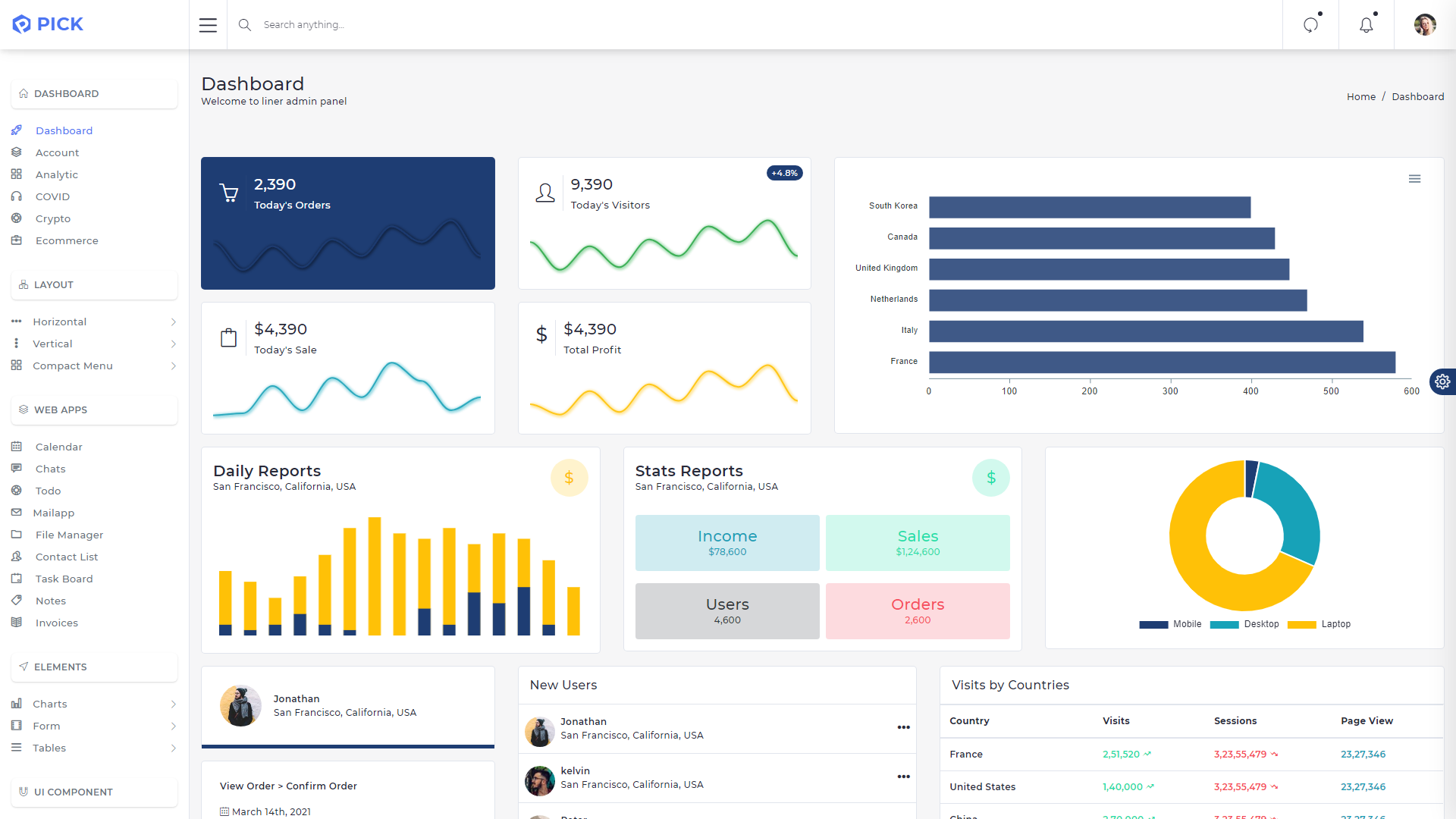Follow the Home breadcrumb link
The width and height of the screenshot is (1456, 819).
point(1361,97)
